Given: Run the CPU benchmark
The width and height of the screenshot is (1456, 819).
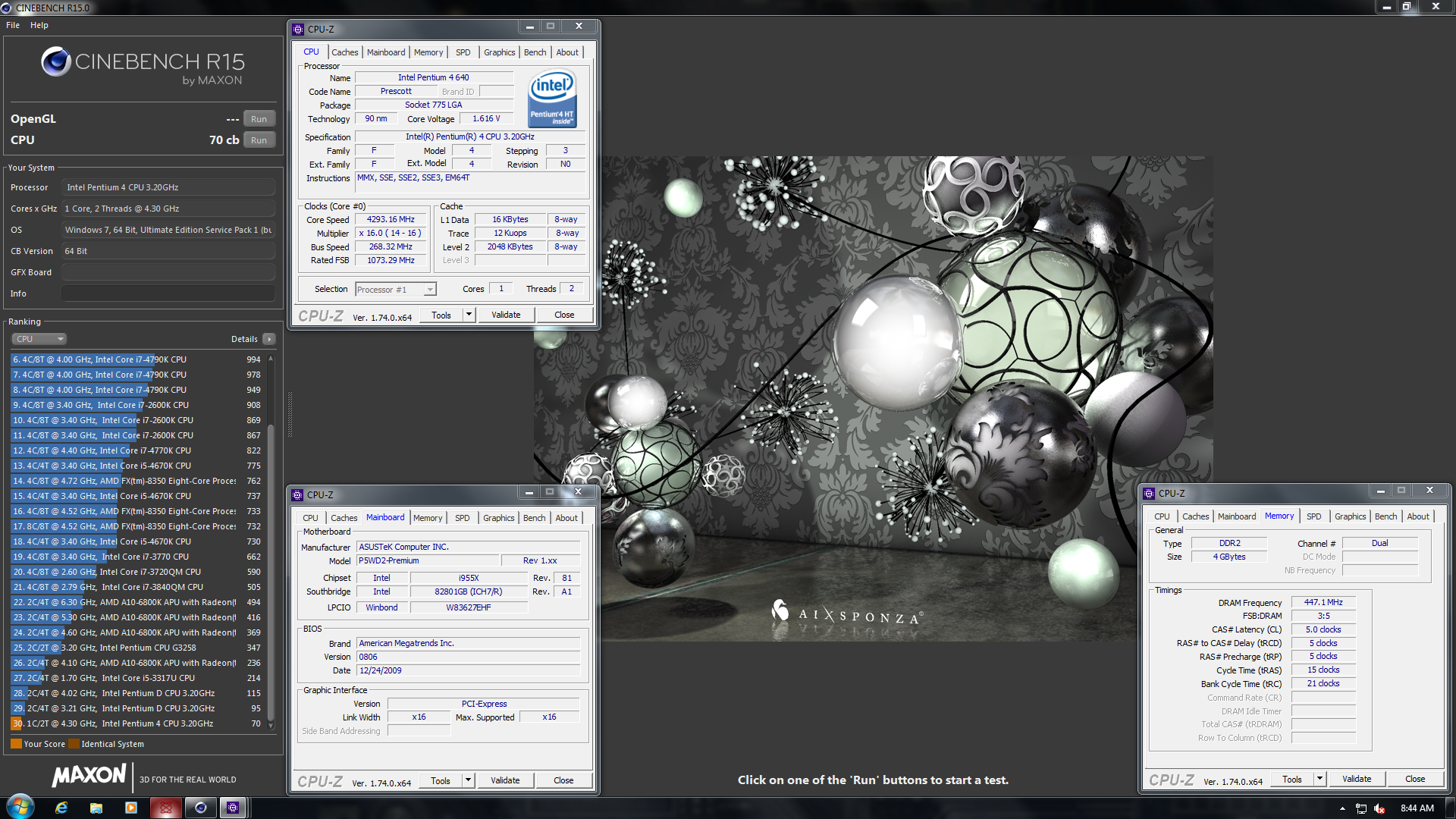Looking at the screenshot, I should pos(259,140).
